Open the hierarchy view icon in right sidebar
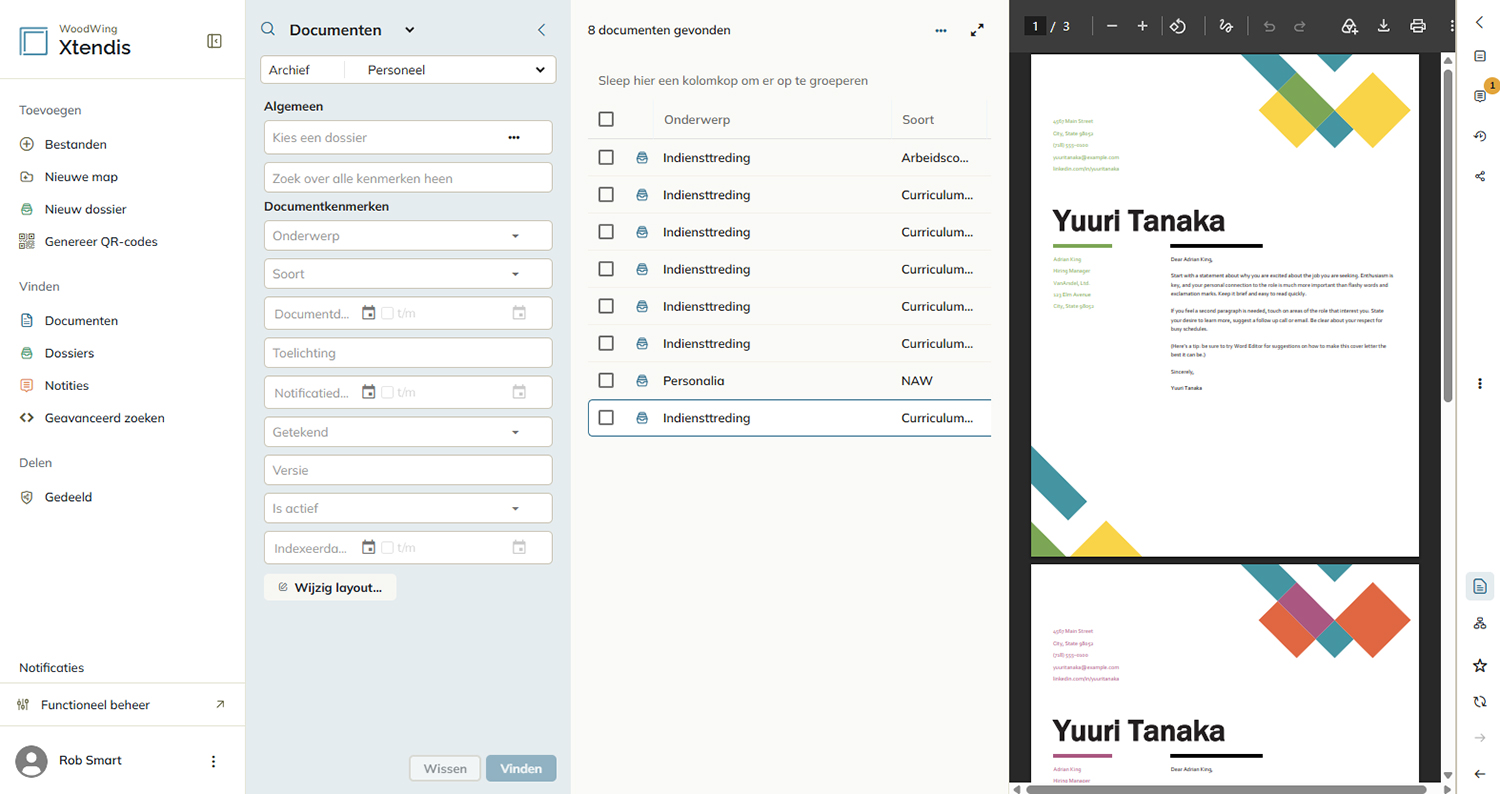This screenshot has height=794, width=1500. tap(1480, 624)
